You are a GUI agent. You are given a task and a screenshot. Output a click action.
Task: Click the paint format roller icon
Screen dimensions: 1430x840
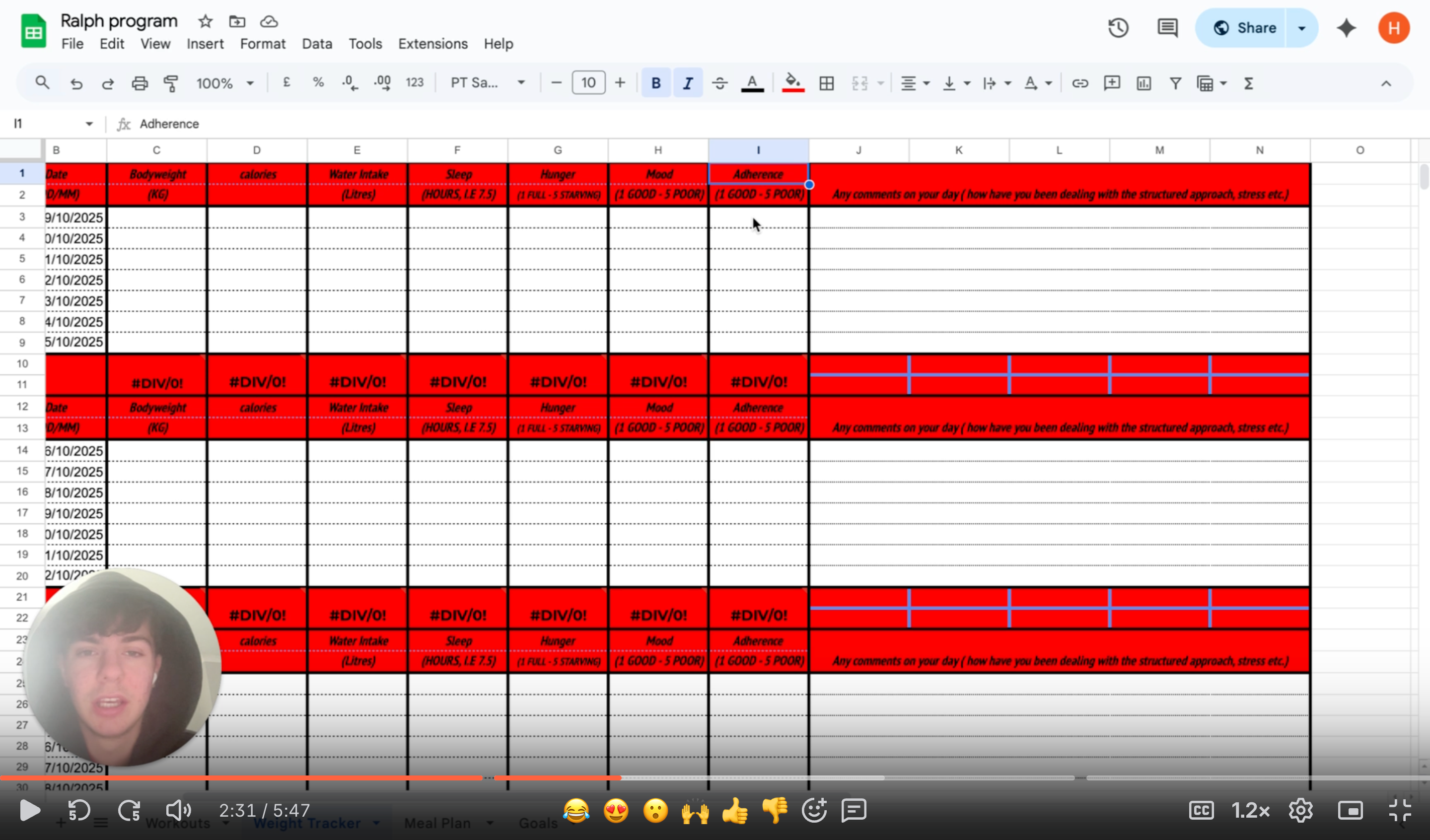coord(171,83)
